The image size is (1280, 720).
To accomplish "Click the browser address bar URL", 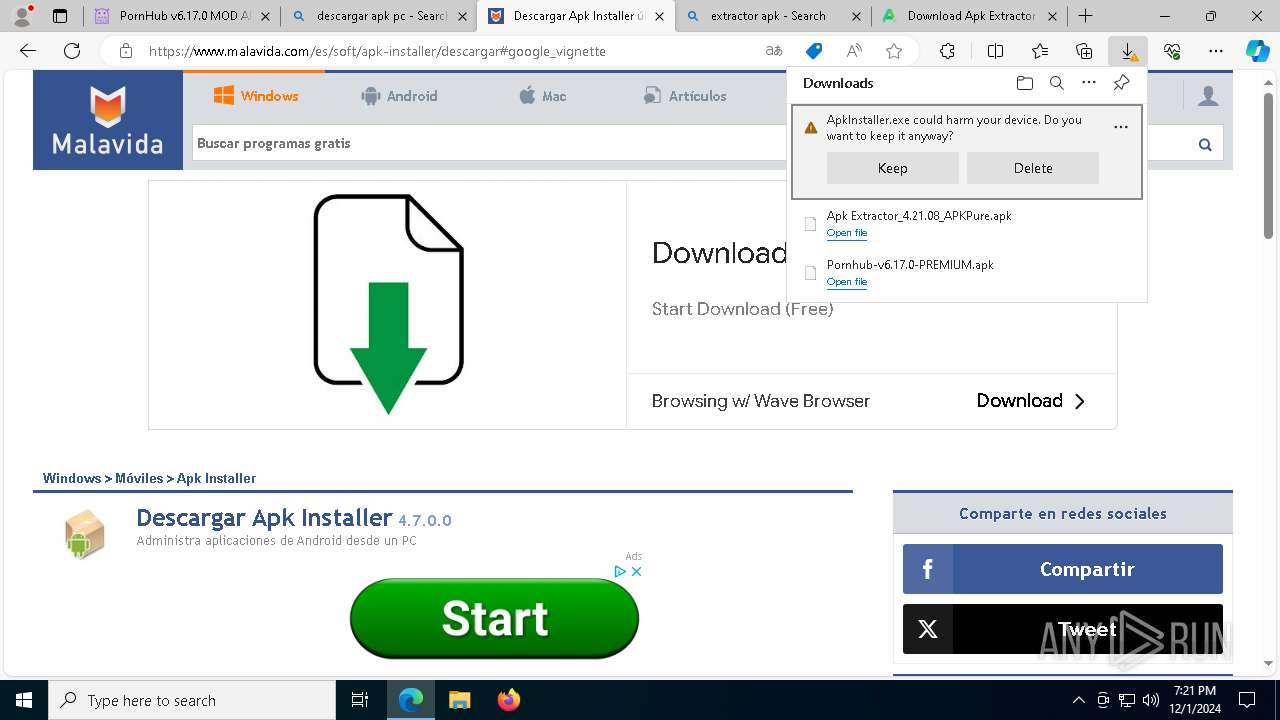I will [x=377, y=51].
